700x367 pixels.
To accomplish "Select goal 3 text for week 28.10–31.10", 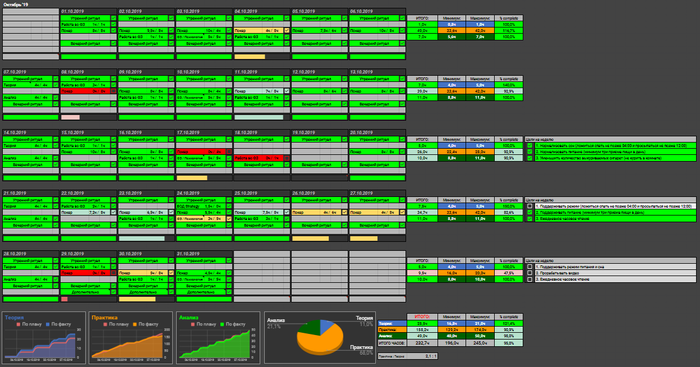I will pos(615,279).
